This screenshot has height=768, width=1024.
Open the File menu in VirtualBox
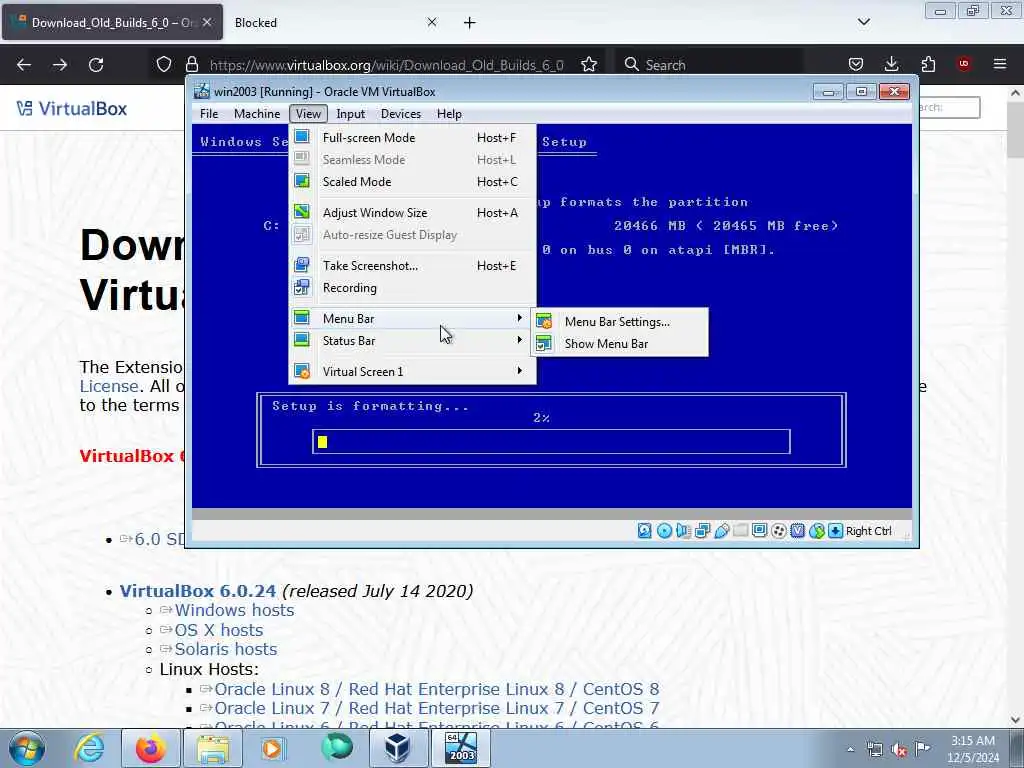[209, 114]
